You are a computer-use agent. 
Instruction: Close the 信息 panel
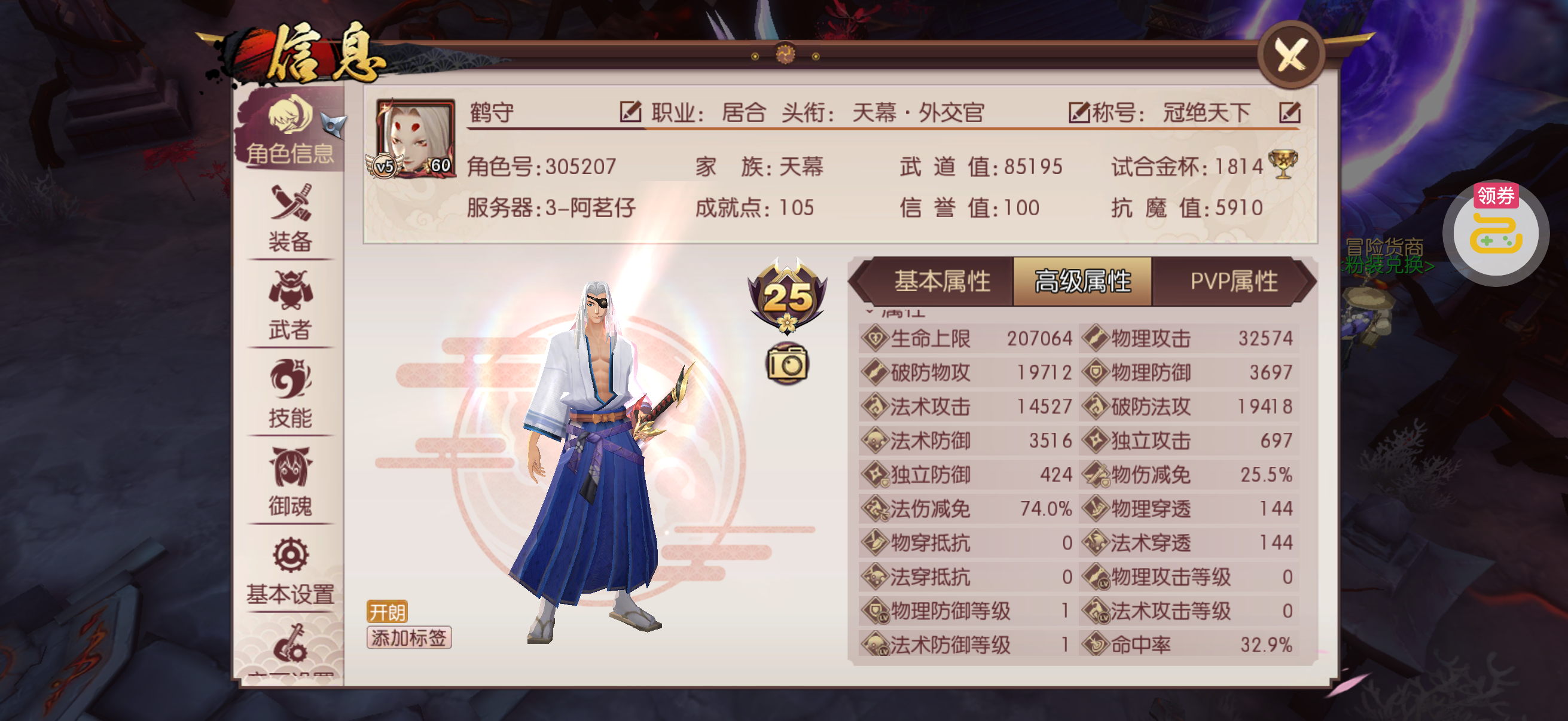tap(1291, 55)
